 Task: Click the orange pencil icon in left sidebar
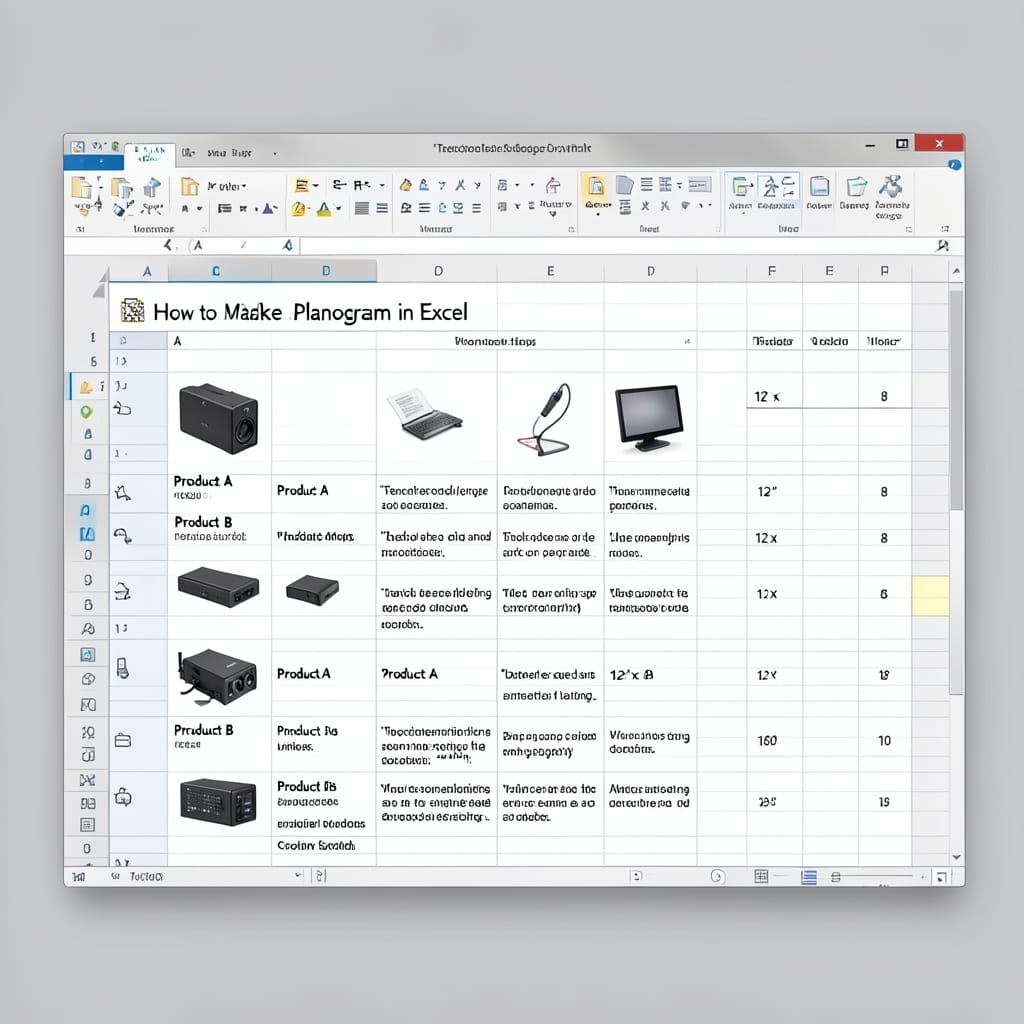86,387
